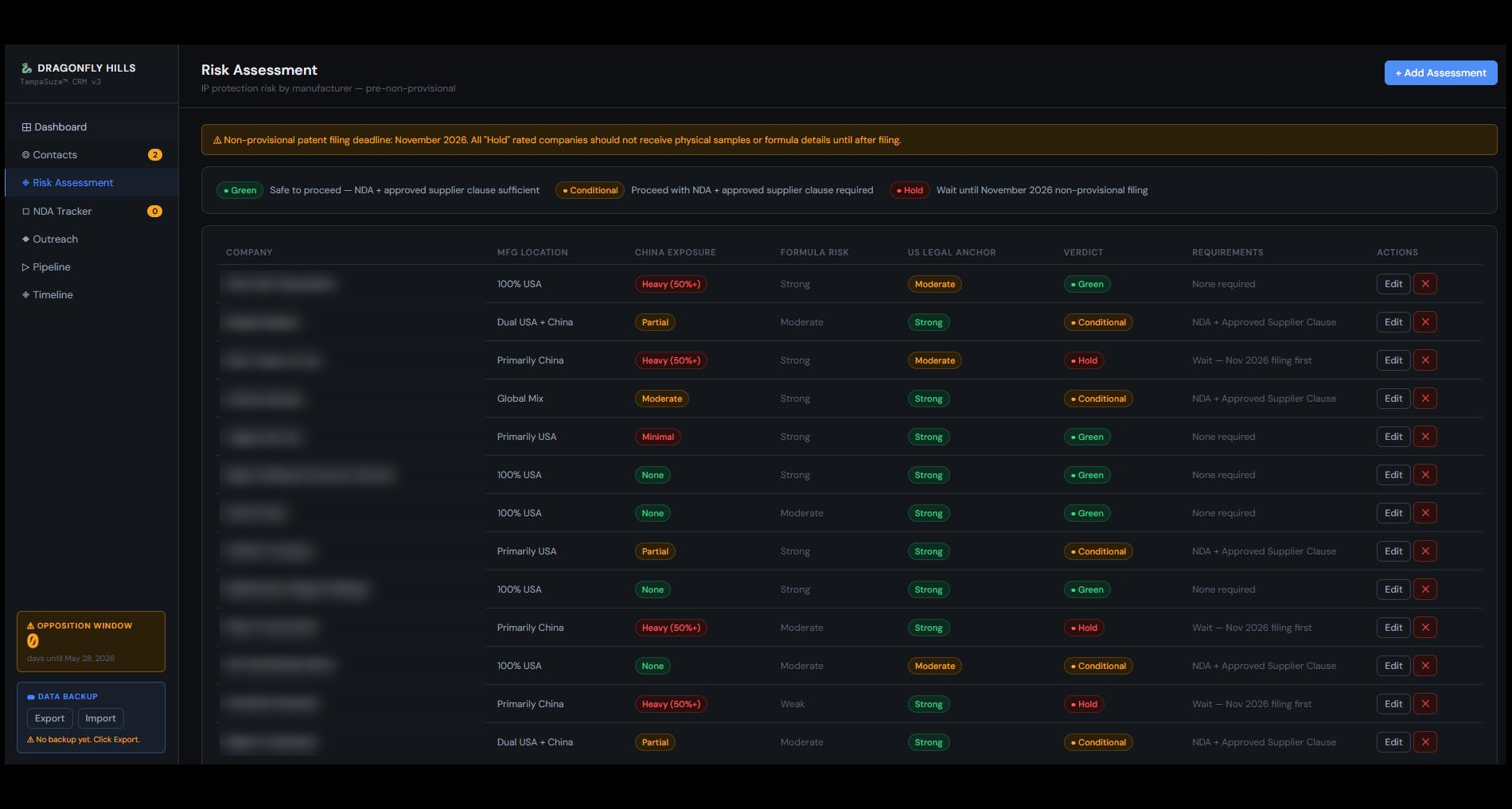This screenshot has height=809, width=1512.
Task: Click the Global Mix location cell
Action: pyautogui.click(x=520, y=399)
